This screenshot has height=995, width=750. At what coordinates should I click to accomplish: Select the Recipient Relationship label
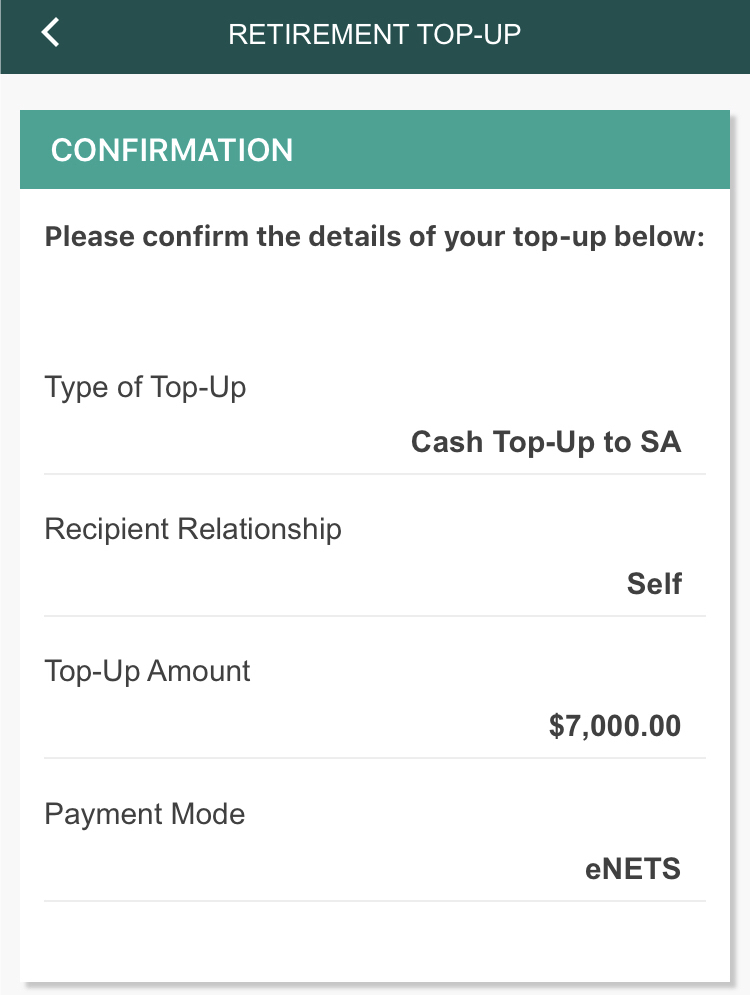pyautogui.click(x=193, y=529)
